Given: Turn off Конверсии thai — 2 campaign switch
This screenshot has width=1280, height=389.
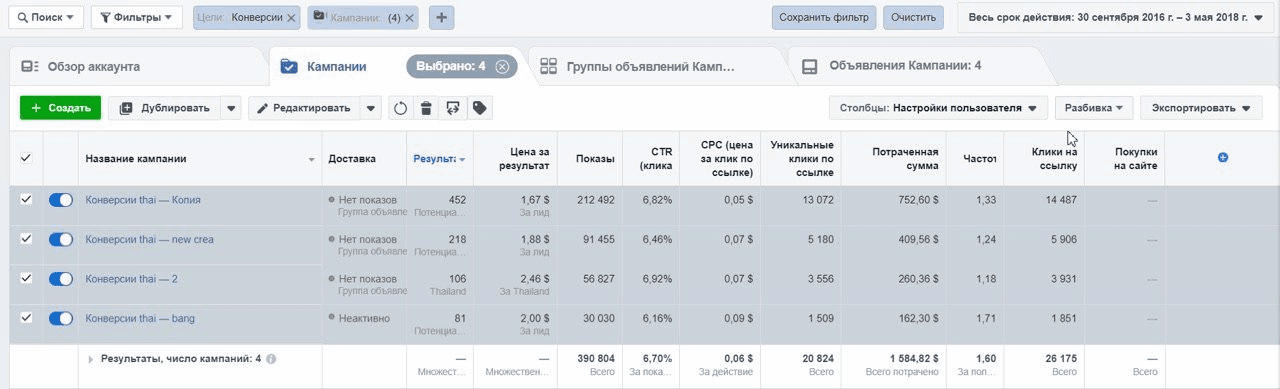Looking at the screenshot, I should click(61, 279).
